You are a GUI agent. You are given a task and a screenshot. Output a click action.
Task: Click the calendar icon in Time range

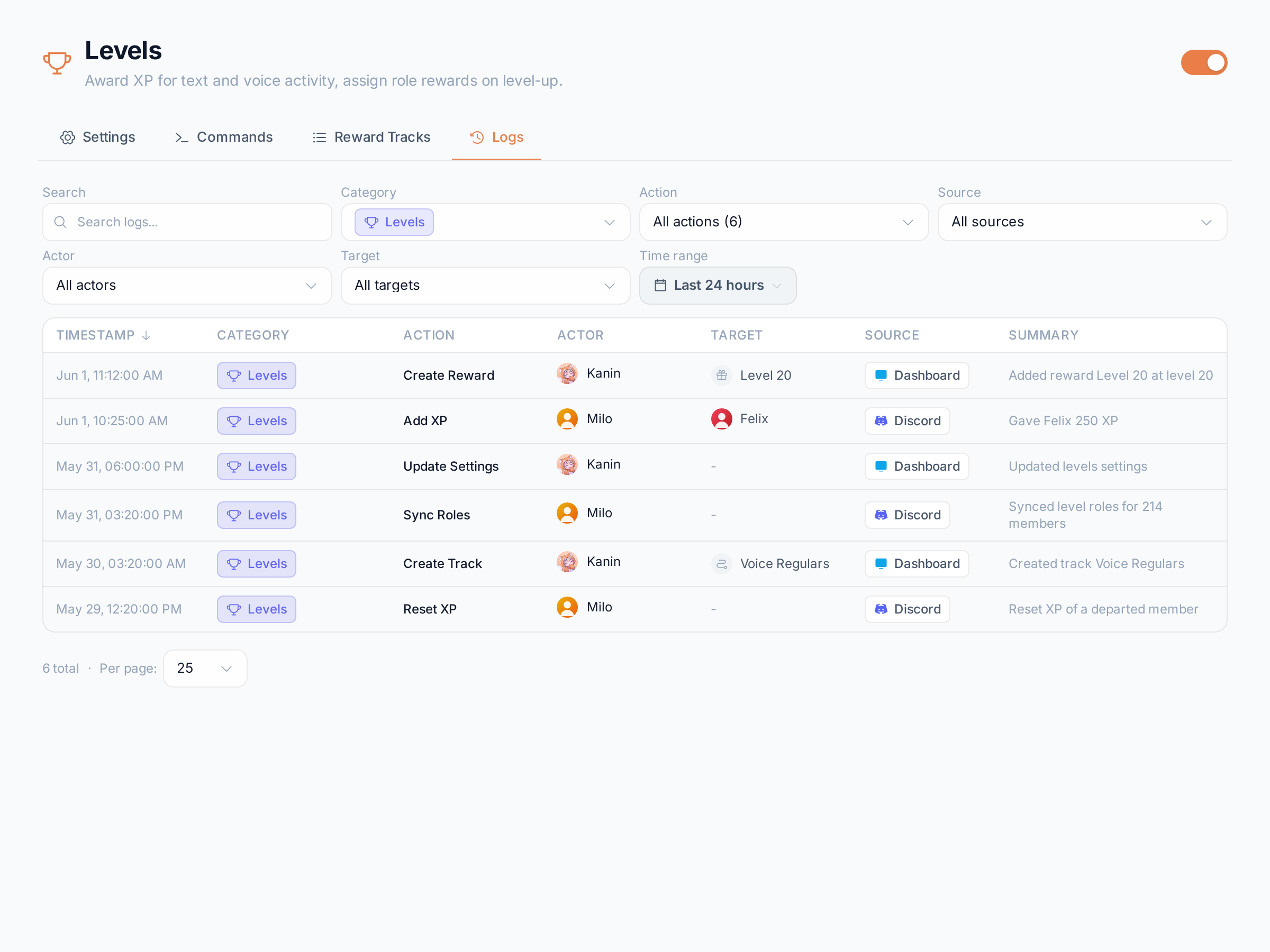coord(660,285)
